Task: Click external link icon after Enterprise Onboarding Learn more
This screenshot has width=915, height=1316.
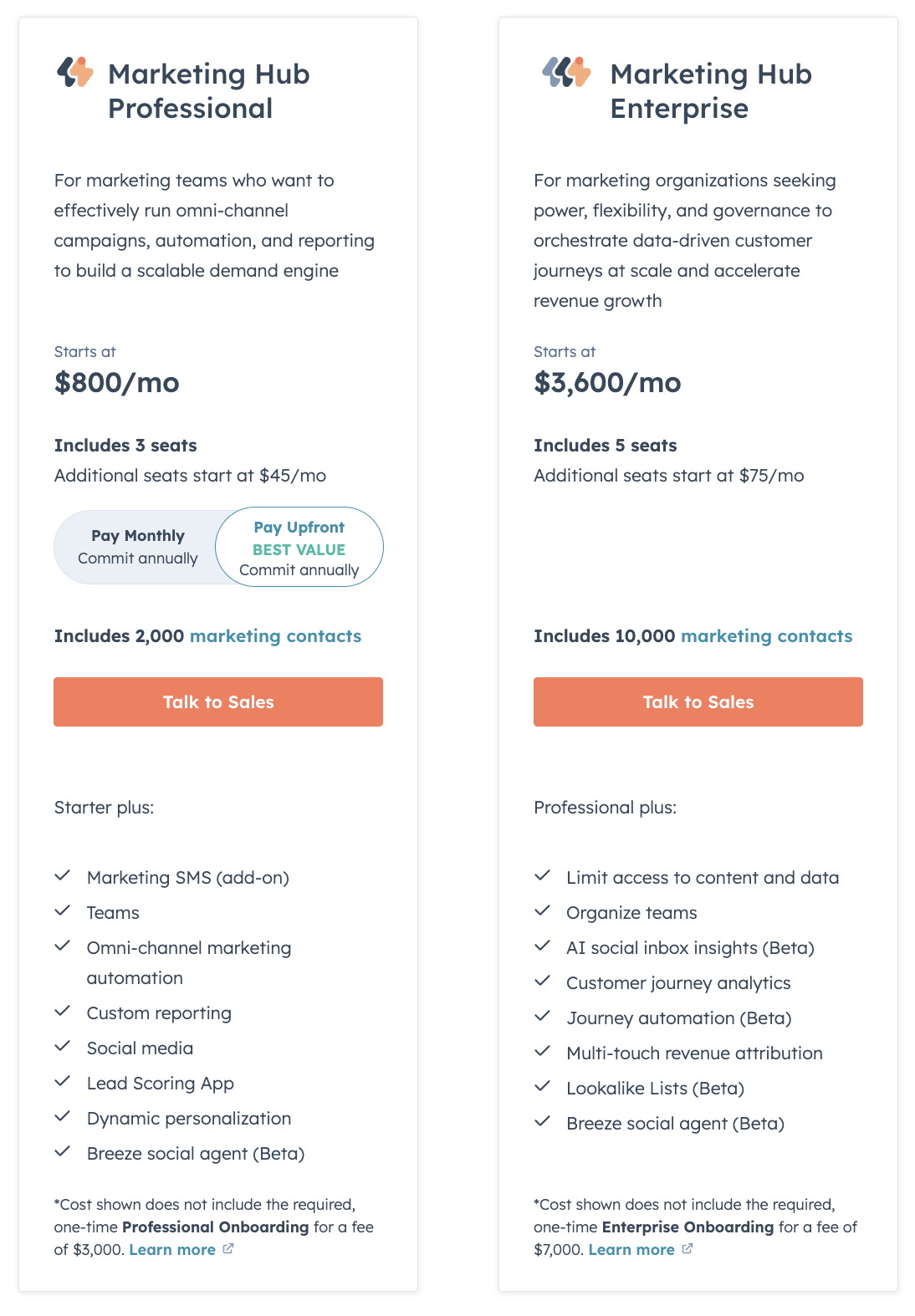Action: [x=688, y=1249]
